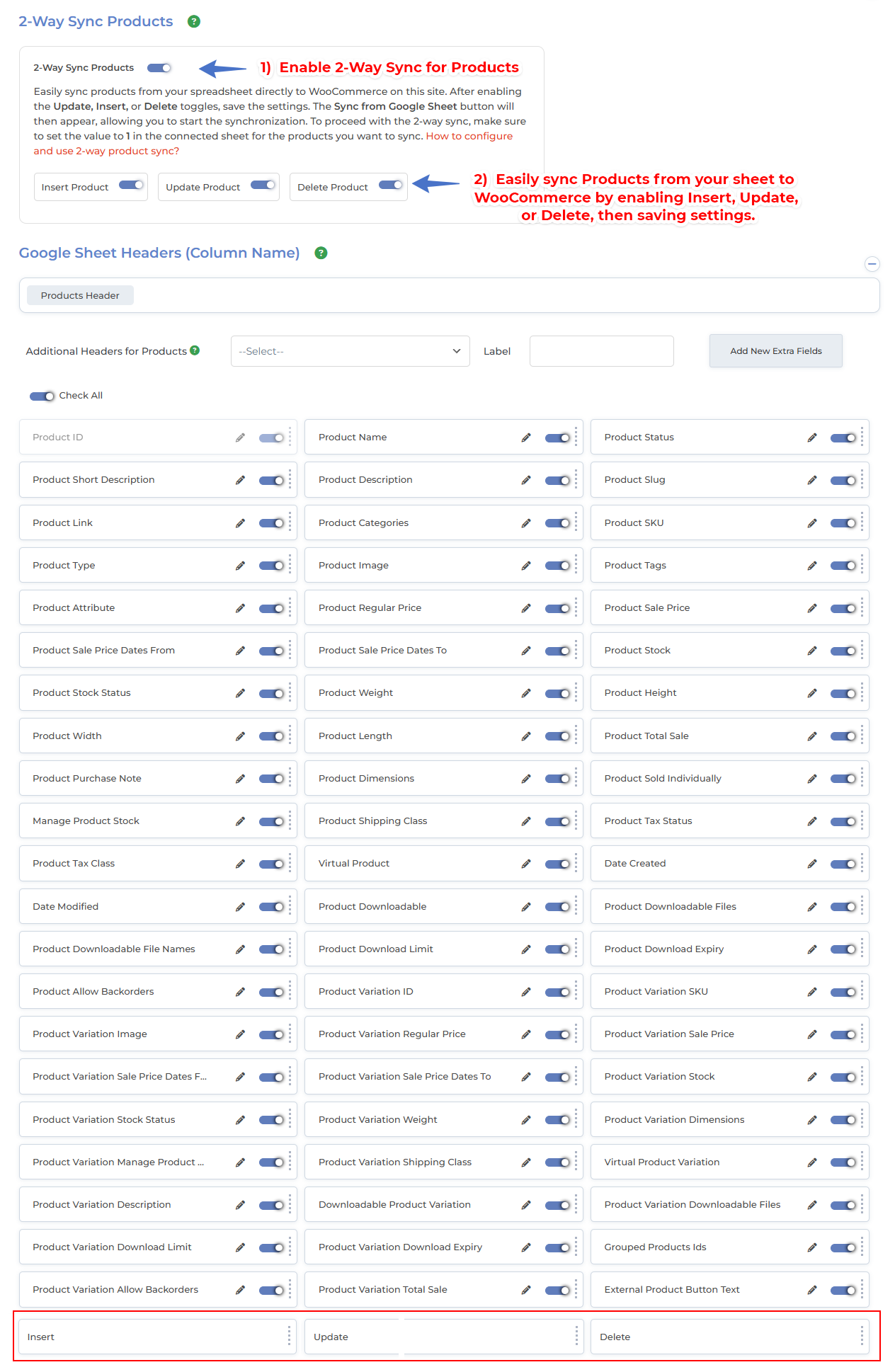This screenshot has height=1372, width=895.
Task: Collapse the Google Sheet Headers section
Action: click(872, 264)
